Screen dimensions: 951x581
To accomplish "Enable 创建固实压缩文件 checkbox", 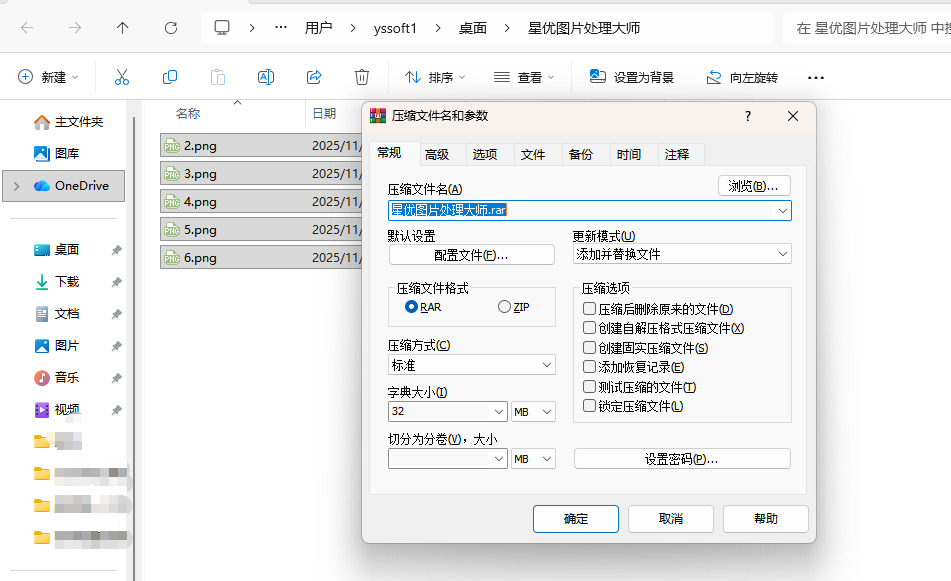I will [589, 348].
